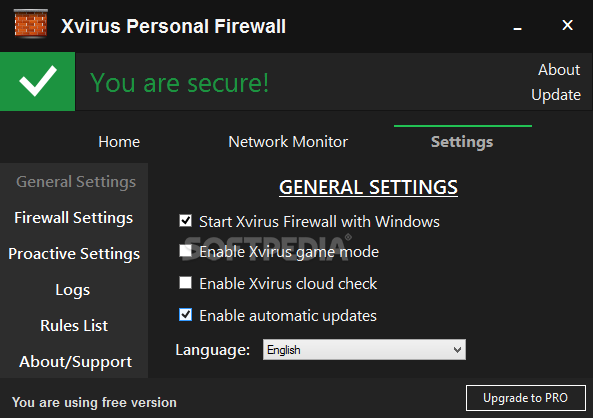Image resolution: width=593 pixels, height=418 pixels.
Task: Open the Rules List section
Action: [x=74, y=326]
